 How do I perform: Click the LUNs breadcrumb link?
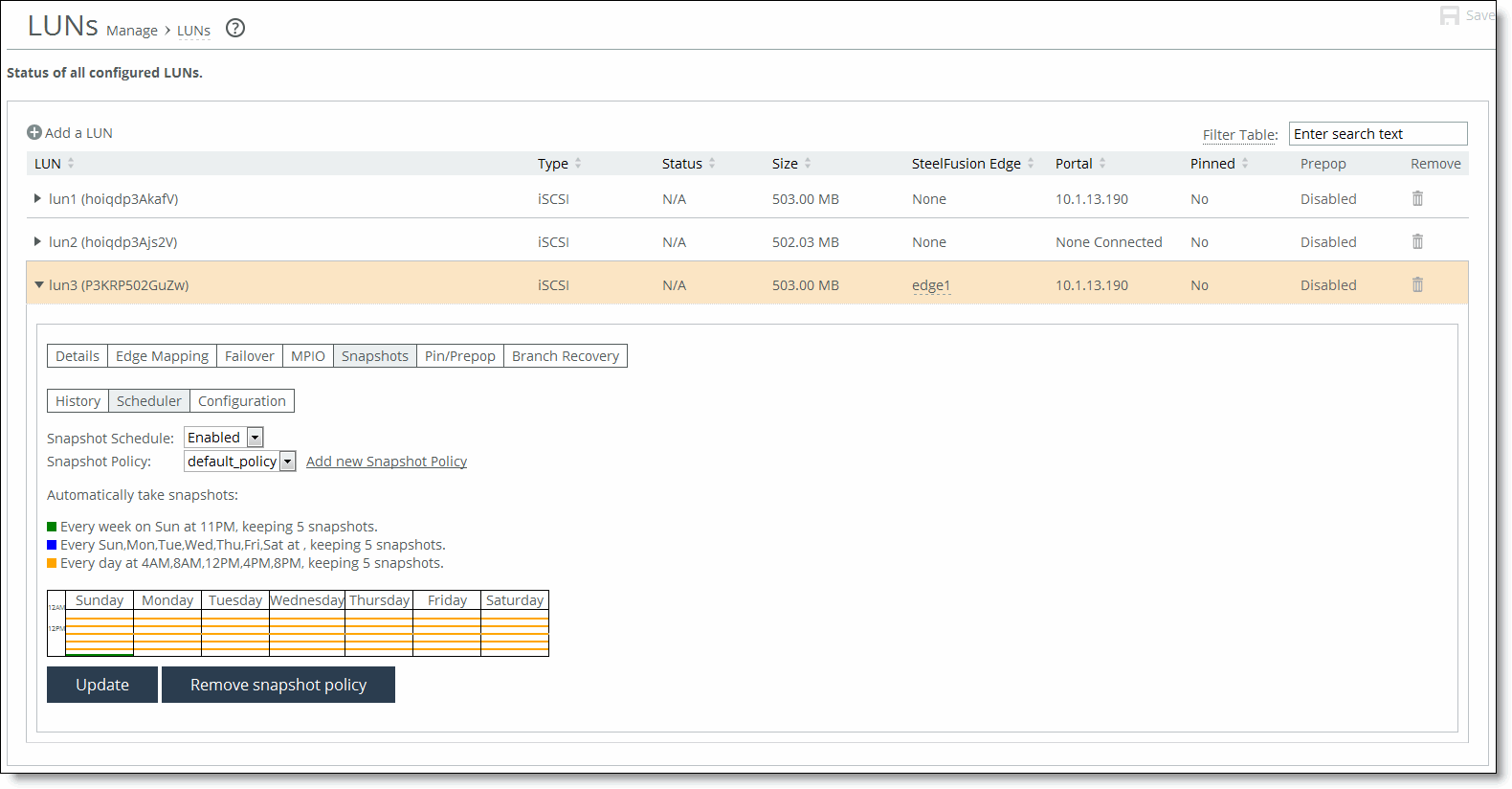click(193, 31)
